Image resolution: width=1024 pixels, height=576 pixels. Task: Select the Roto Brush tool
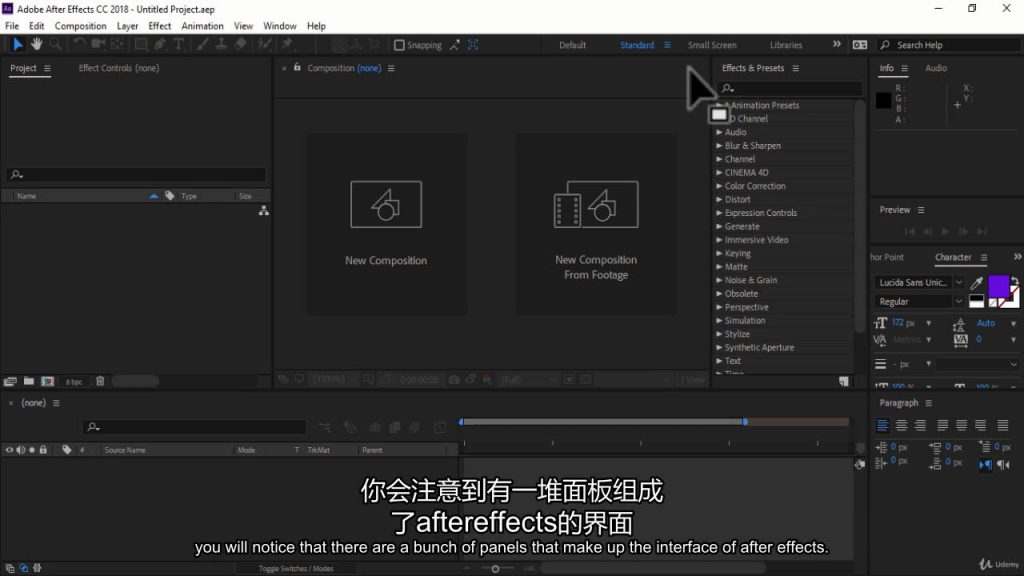[264, 44]
